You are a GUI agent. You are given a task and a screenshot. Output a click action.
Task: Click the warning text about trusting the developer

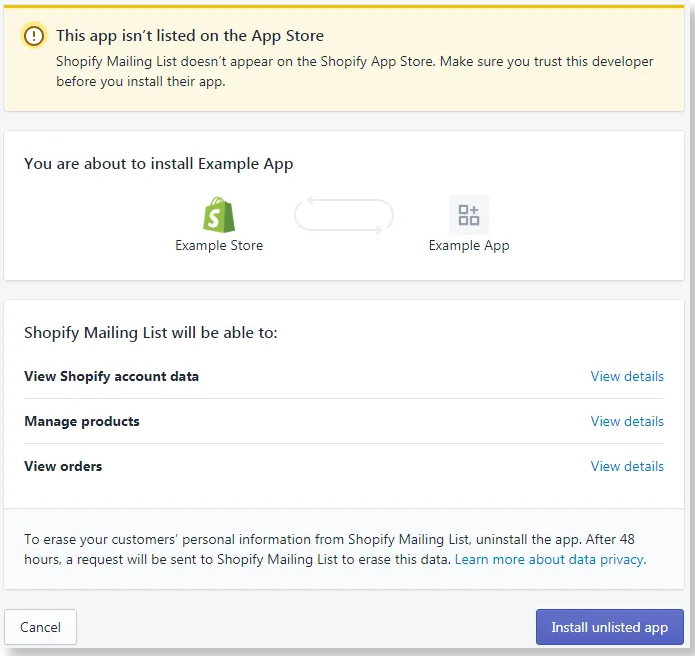354,71
